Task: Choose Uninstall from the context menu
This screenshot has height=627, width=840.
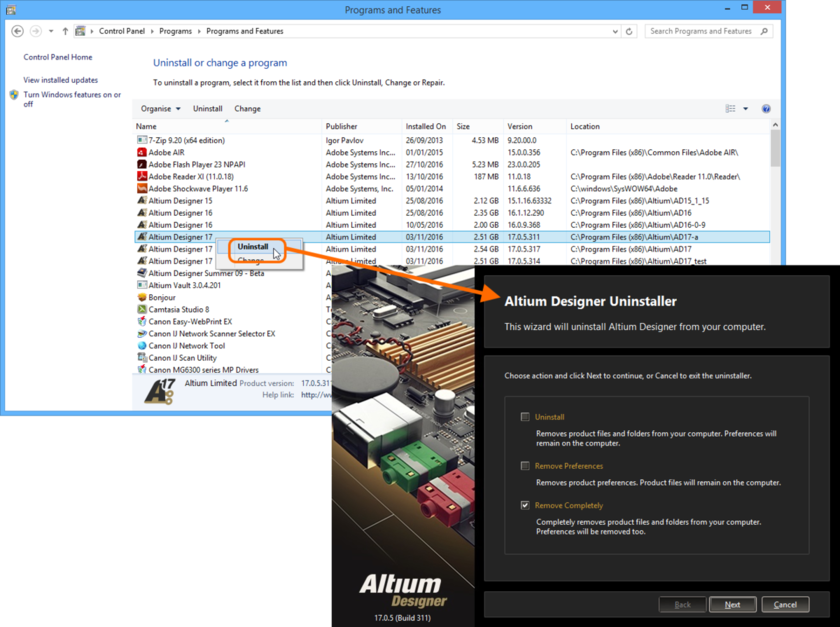Action: click(x=253, y=246)
